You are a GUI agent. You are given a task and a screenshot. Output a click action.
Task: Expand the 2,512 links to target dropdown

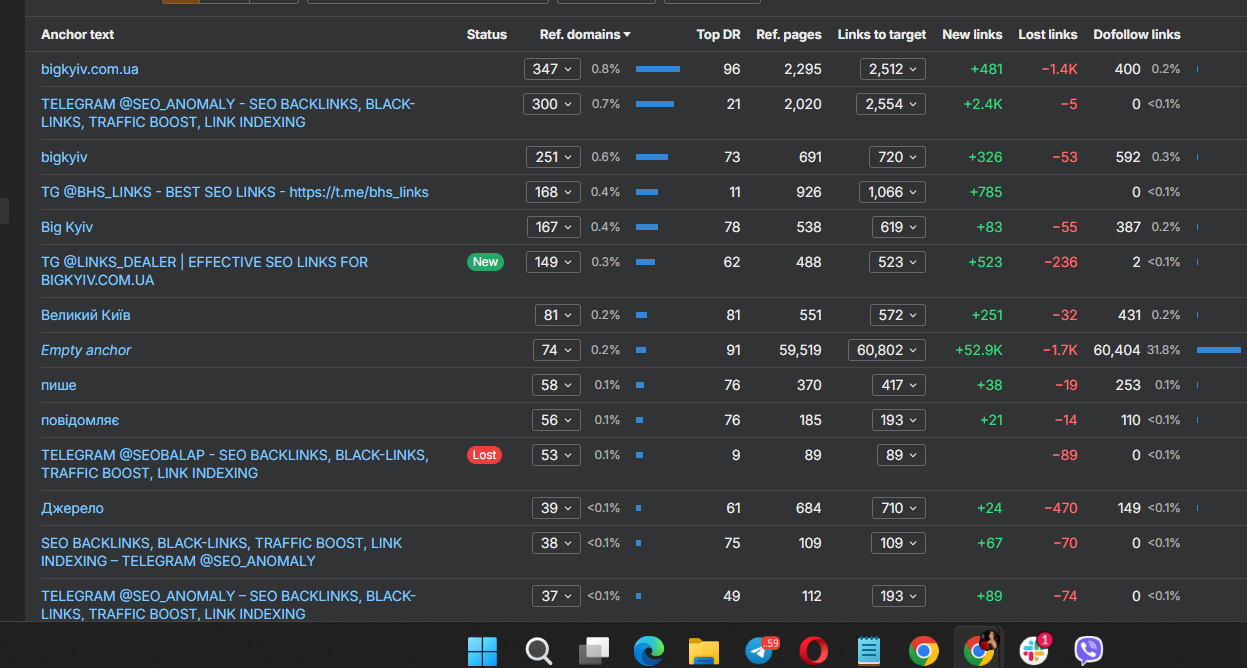[893, 69]
